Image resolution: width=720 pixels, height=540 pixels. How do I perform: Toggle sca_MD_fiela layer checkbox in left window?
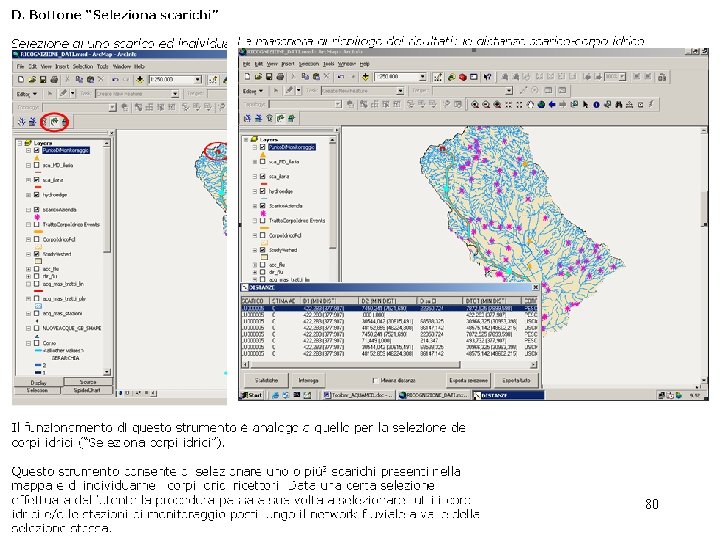[x=37, y=165]
